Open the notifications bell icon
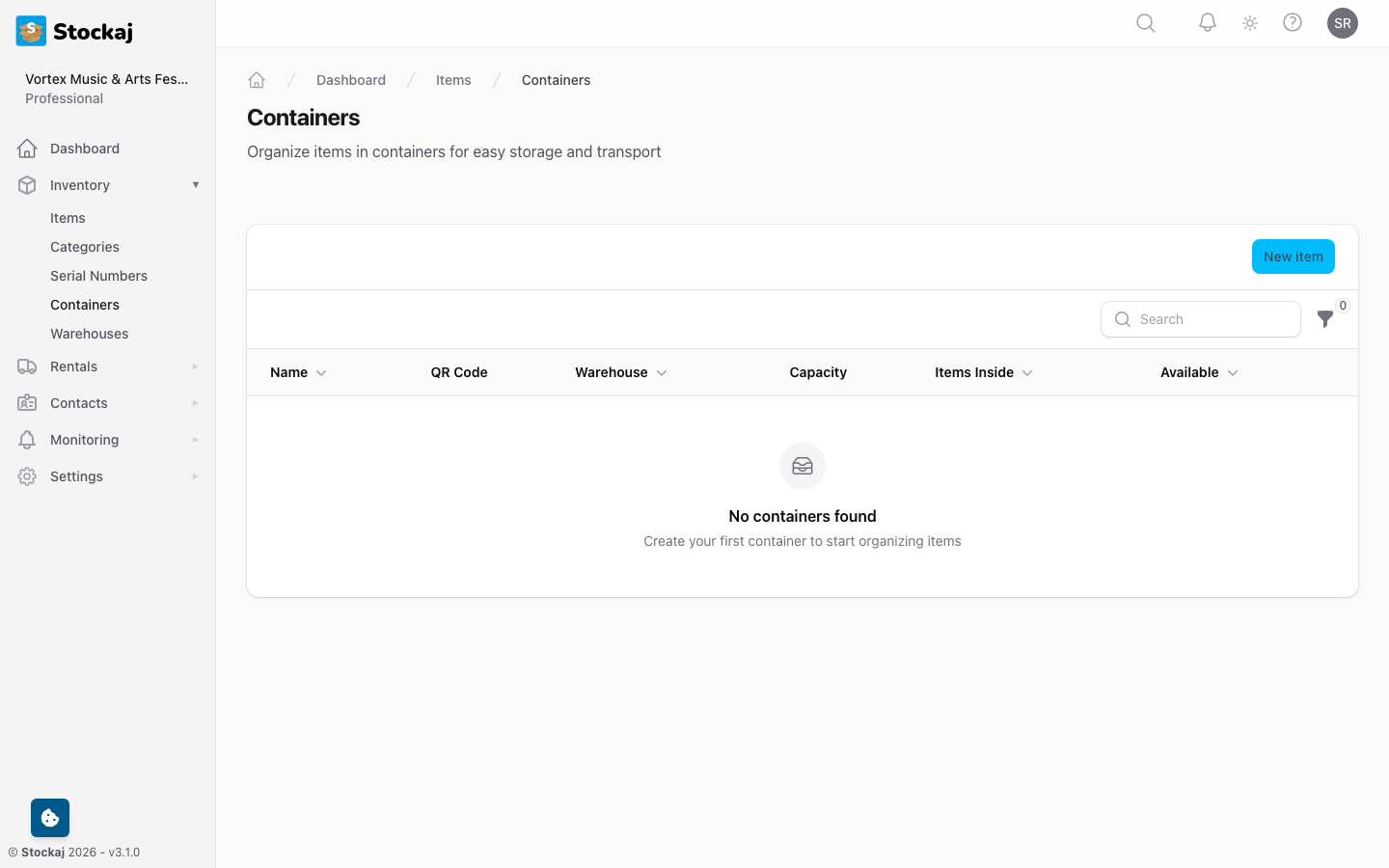Screen dimensions: 1389x868 (1207, 22)
